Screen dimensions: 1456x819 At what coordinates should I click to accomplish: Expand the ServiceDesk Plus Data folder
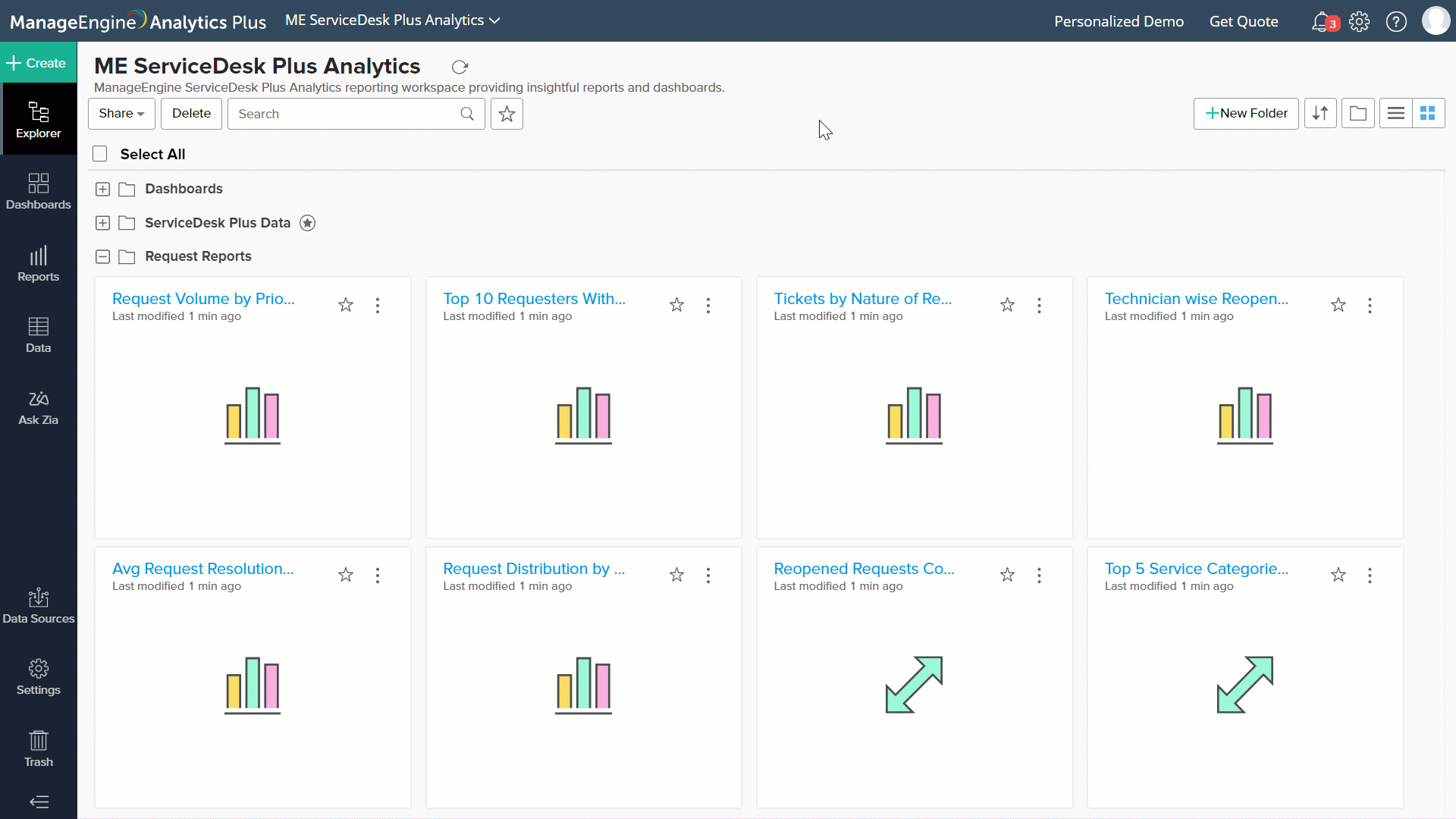point(103,223)
